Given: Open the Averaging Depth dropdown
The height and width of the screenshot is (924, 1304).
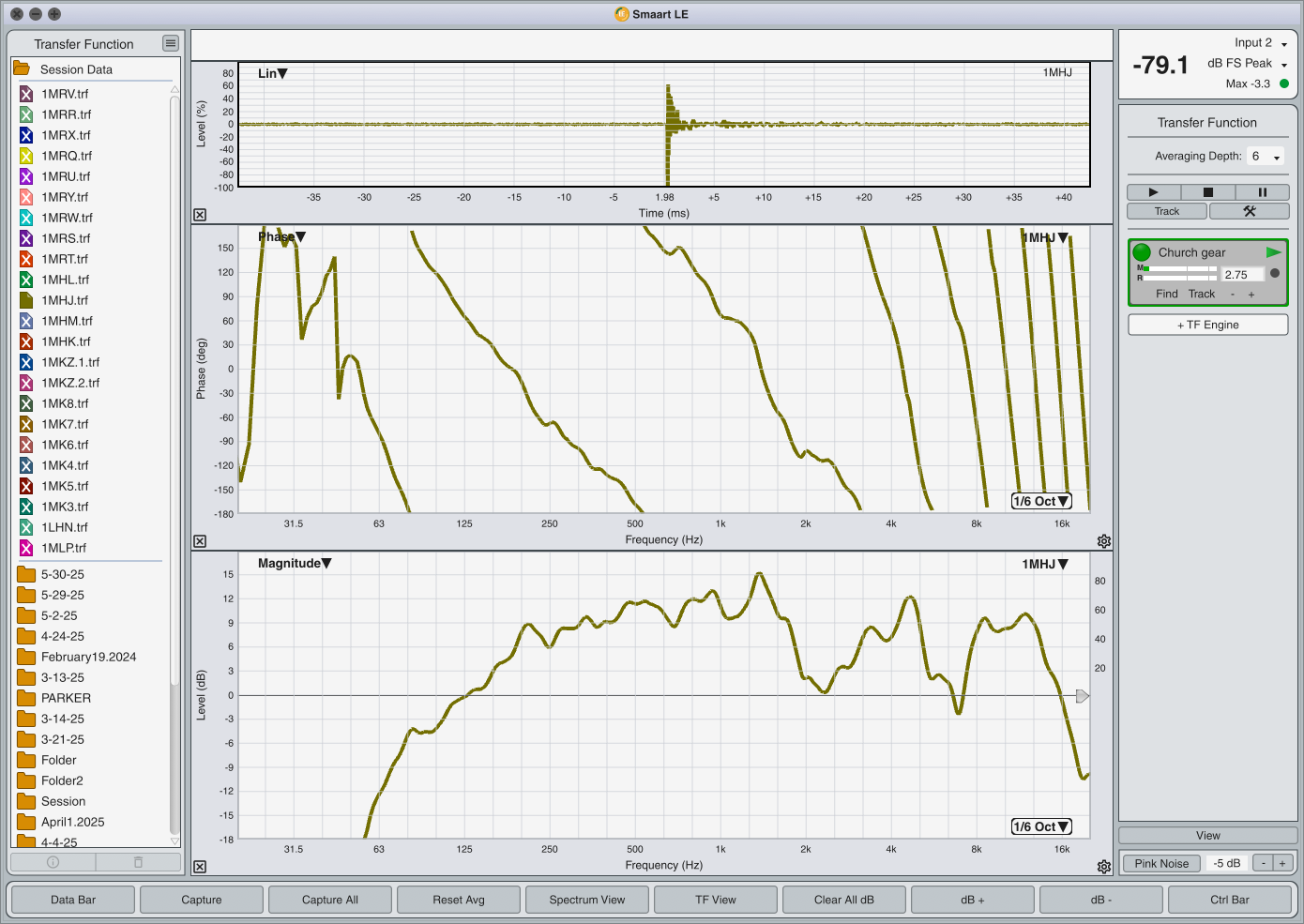Looking at the screenshot, I should point(1266,157).
